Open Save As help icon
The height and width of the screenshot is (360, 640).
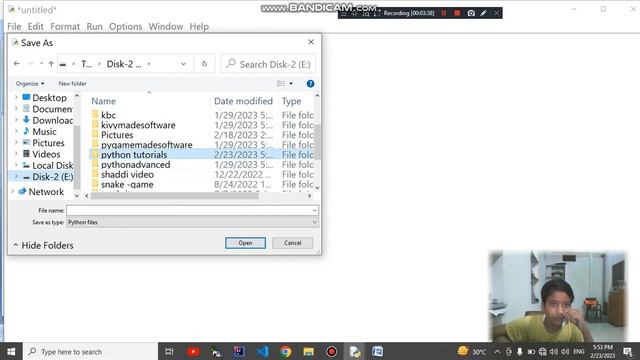(310, 84)
